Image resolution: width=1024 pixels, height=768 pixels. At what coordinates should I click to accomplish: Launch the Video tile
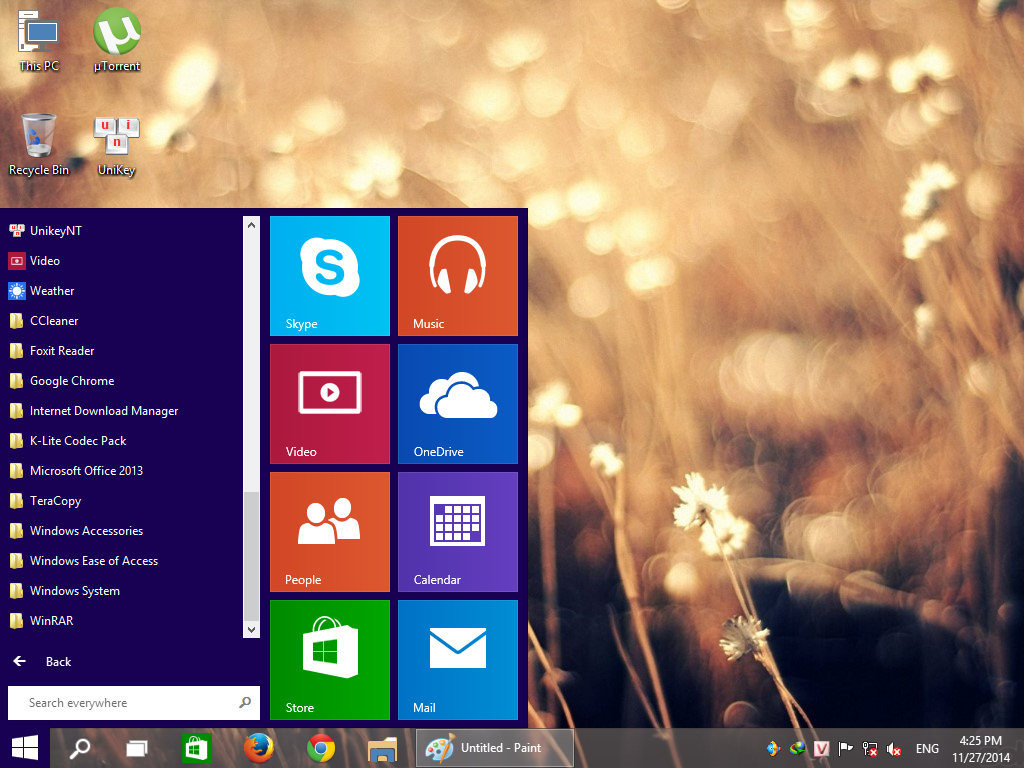[x=330, y=404]
